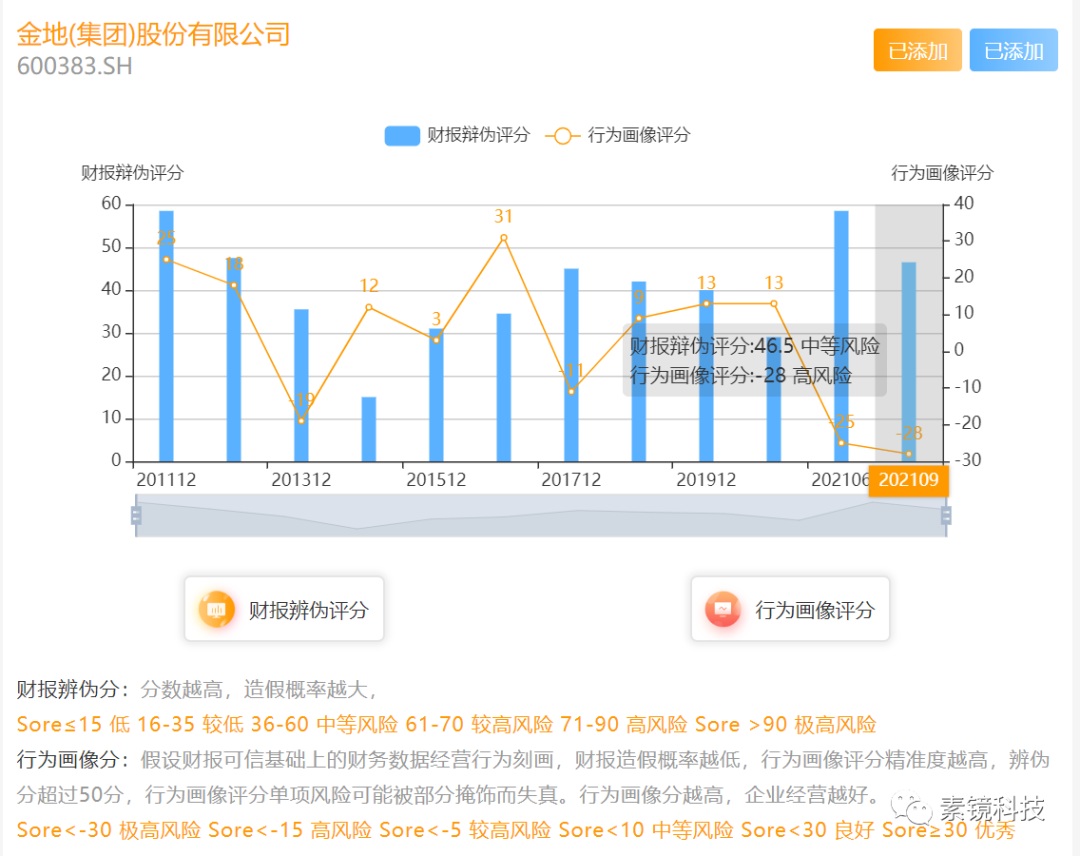Click the 201512 x-axis label
Screen dimensions: 1080x856
click(x=436, y=479)
